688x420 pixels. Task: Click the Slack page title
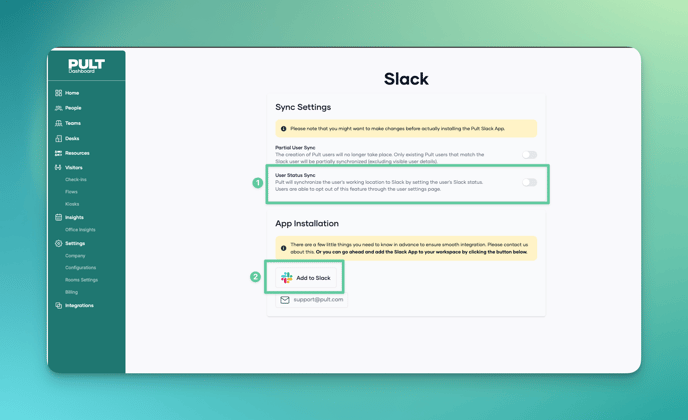[406, 79]
